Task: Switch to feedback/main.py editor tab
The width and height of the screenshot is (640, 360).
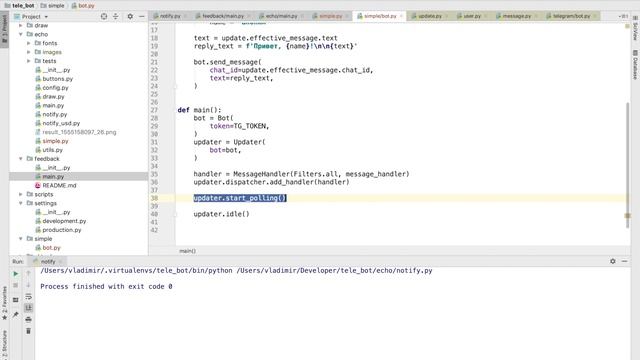Action: click(223, 16)
